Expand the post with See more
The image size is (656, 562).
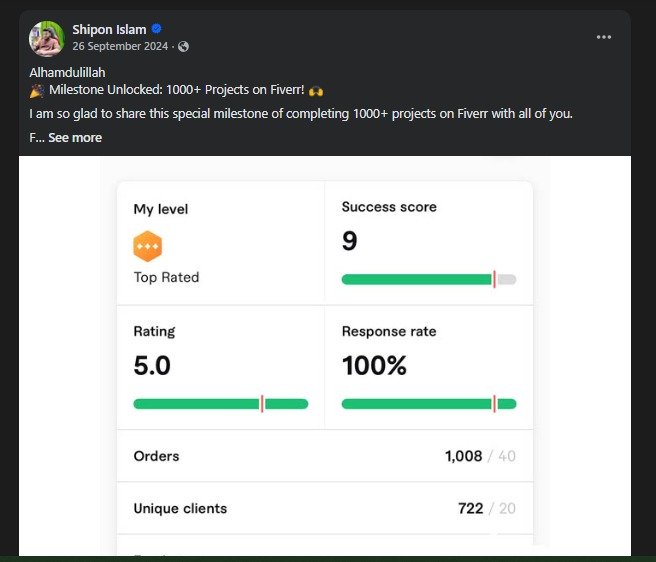click(x=74, y=137)
